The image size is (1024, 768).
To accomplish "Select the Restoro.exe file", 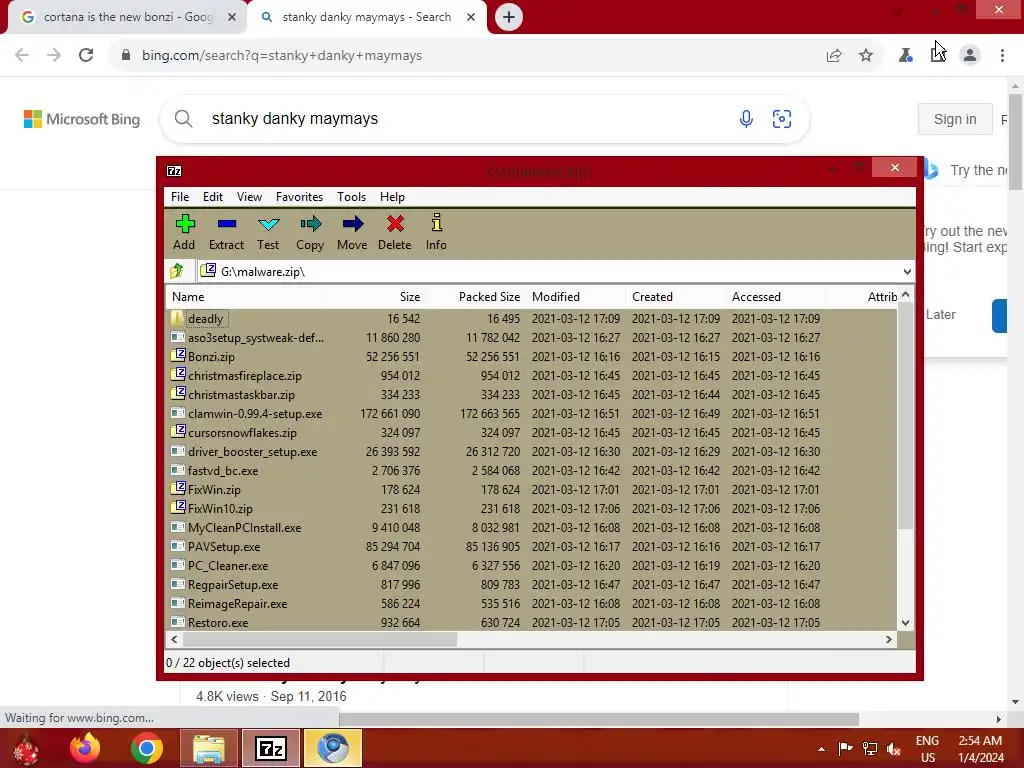I will click(x=217, y=622).
